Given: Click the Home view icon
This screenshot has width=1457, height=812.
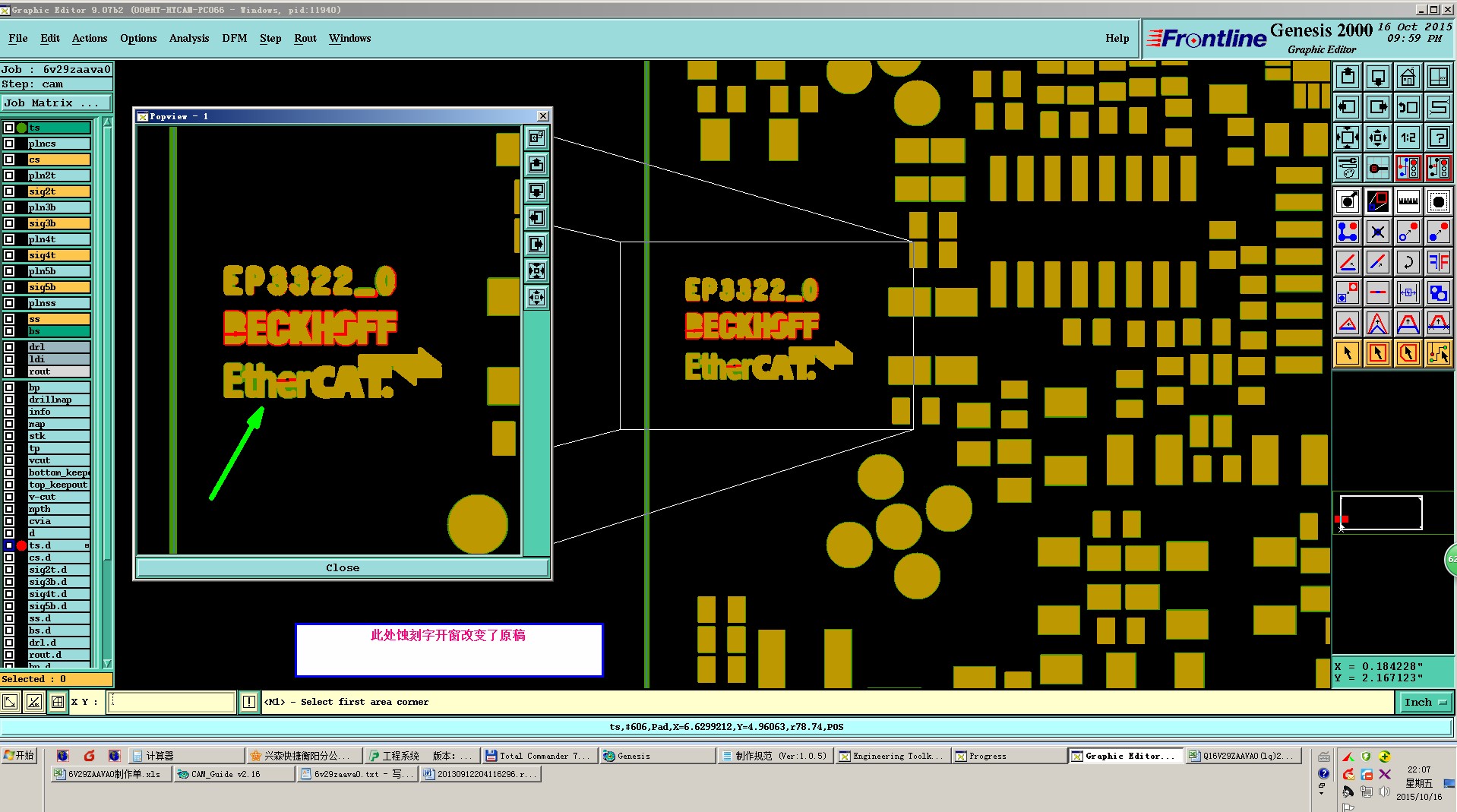Looking at the screenshot, I should tap(1408, 77).
